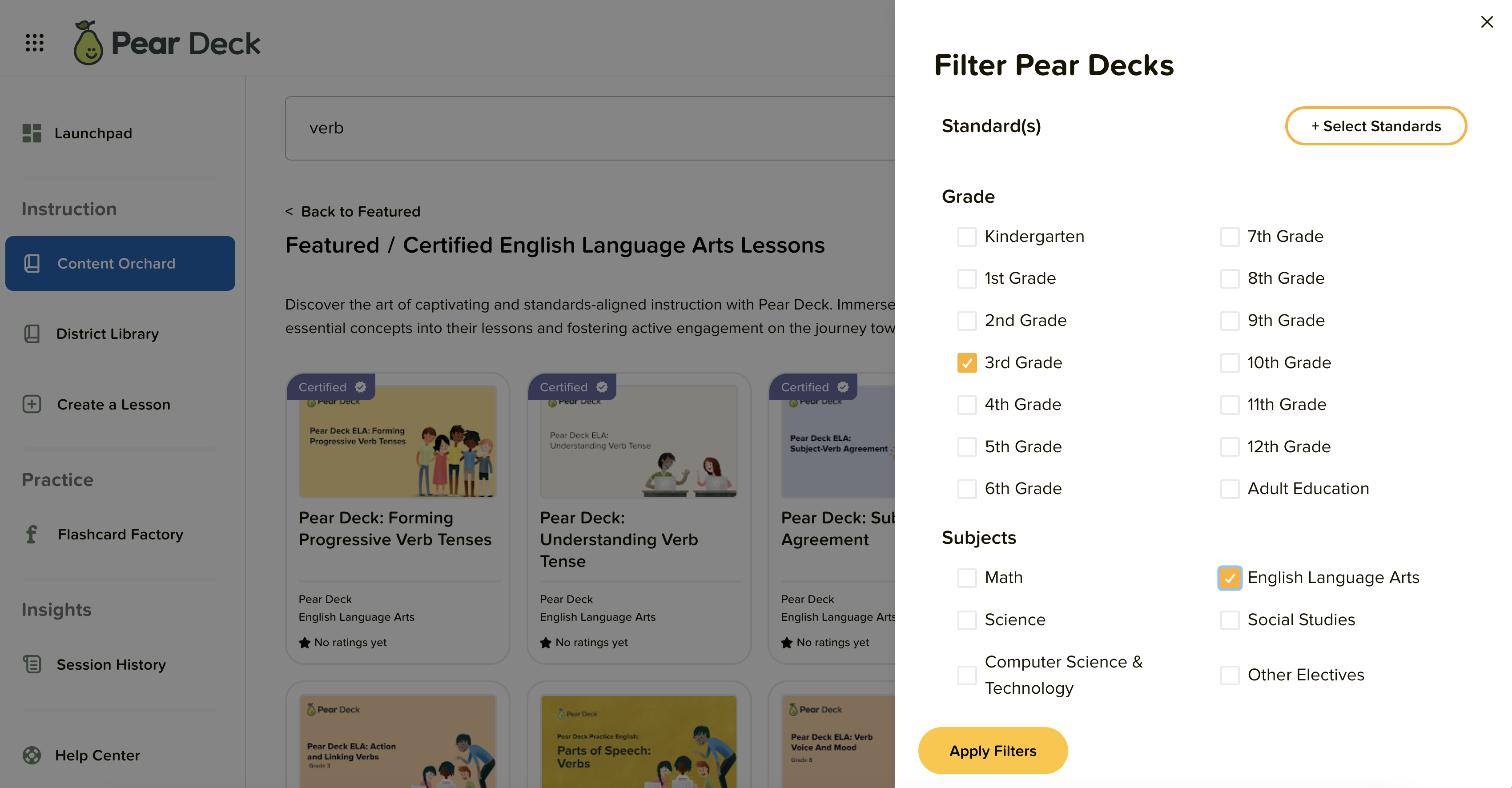
Task: Select the 12th Grade checkbox
Action: [x=1230, y=446]
